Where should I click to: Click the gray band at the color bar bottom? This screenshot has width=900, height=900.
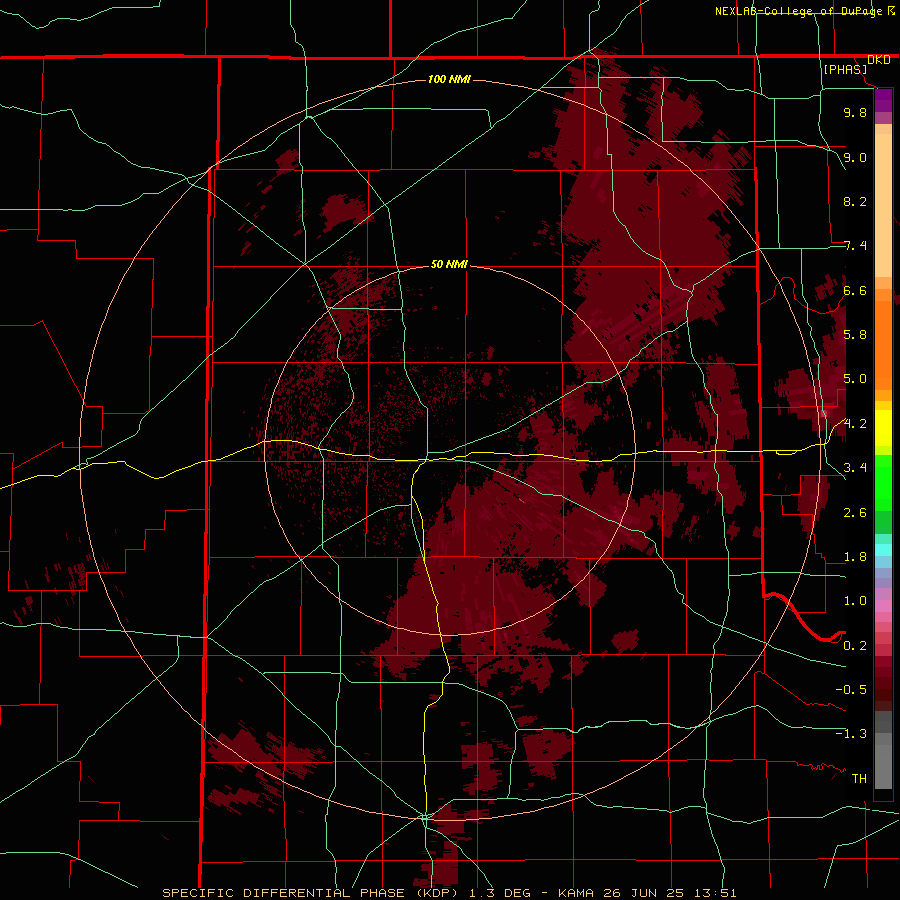click(x=883, y=752)
